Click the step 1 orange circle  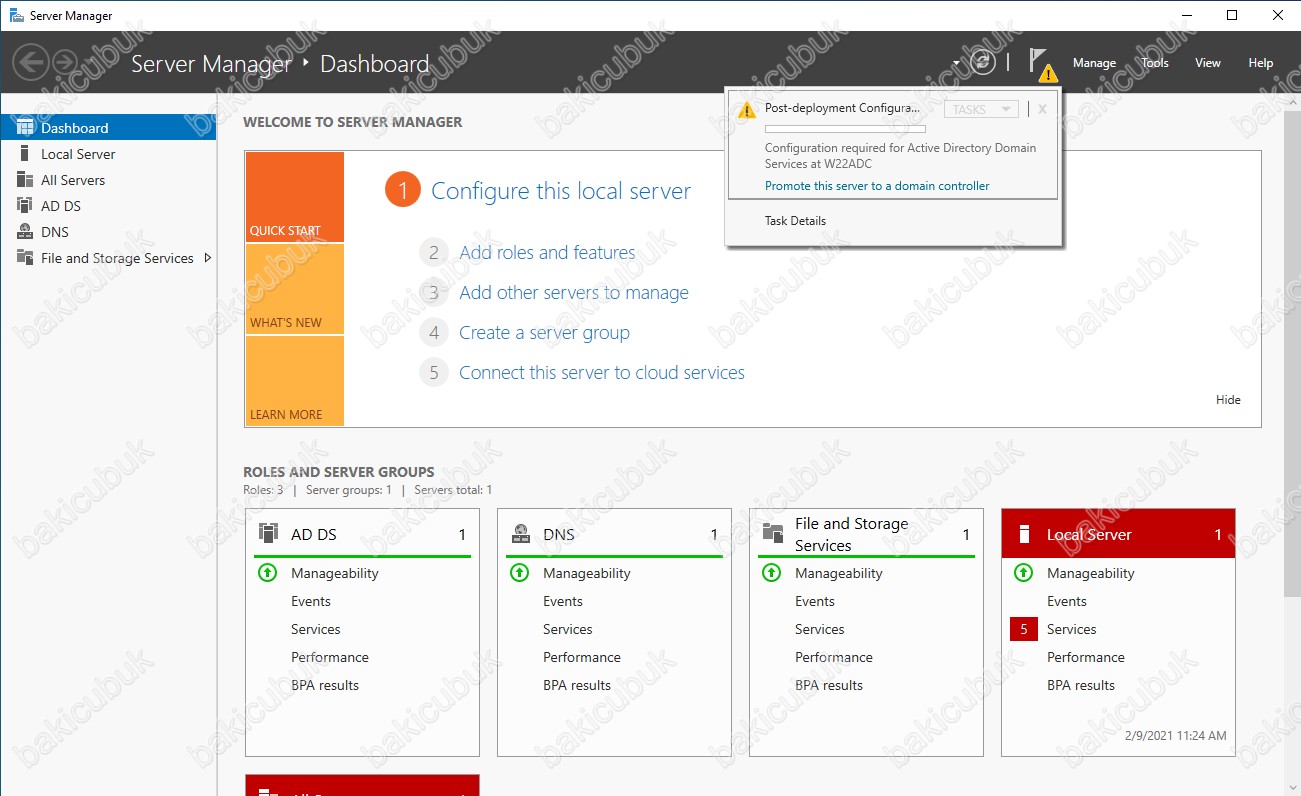pos(402,191)
